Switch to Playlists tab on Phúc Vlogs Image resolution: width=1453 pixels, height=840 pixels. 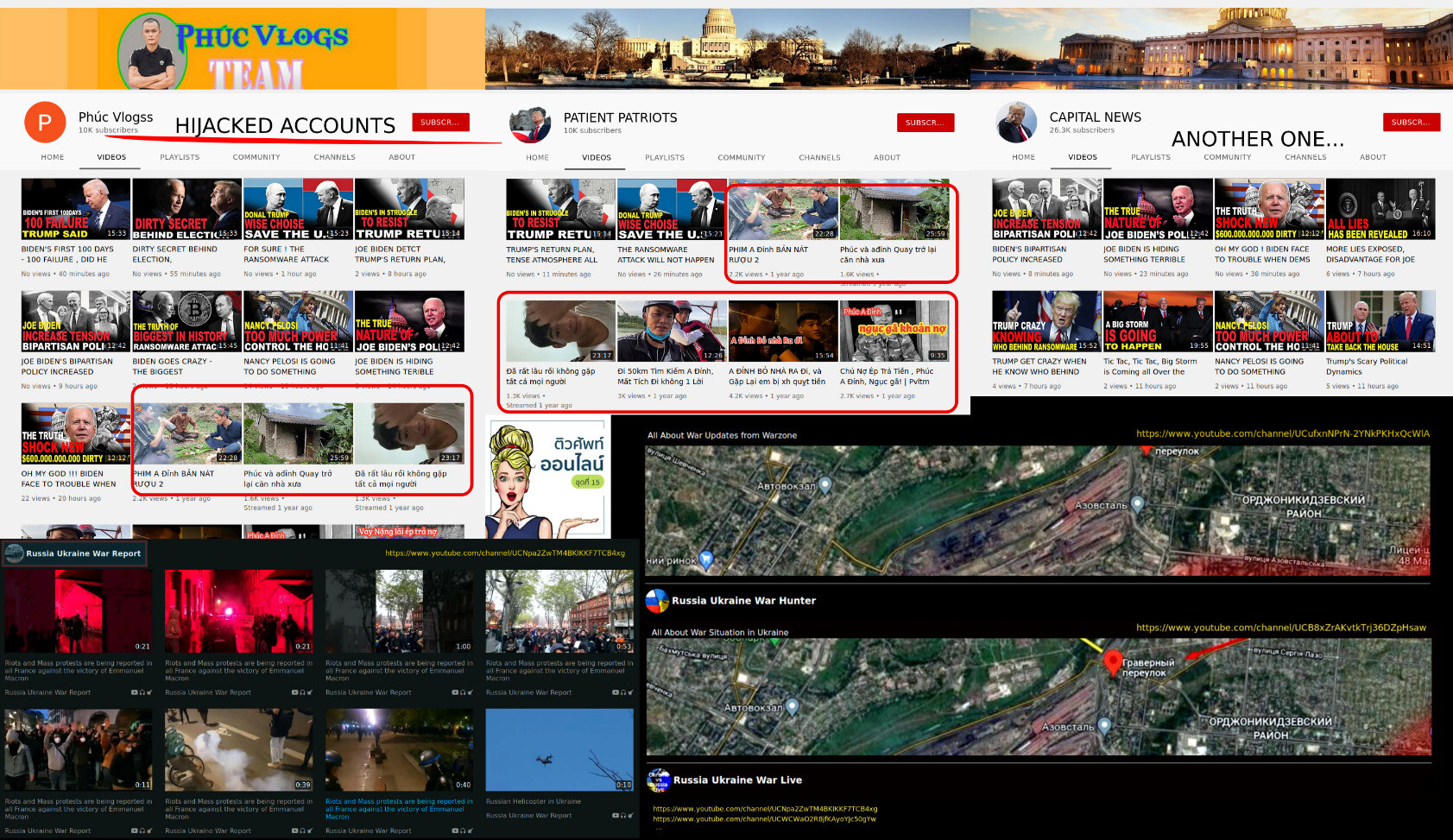pyautogui.click(x=180, y=157)
